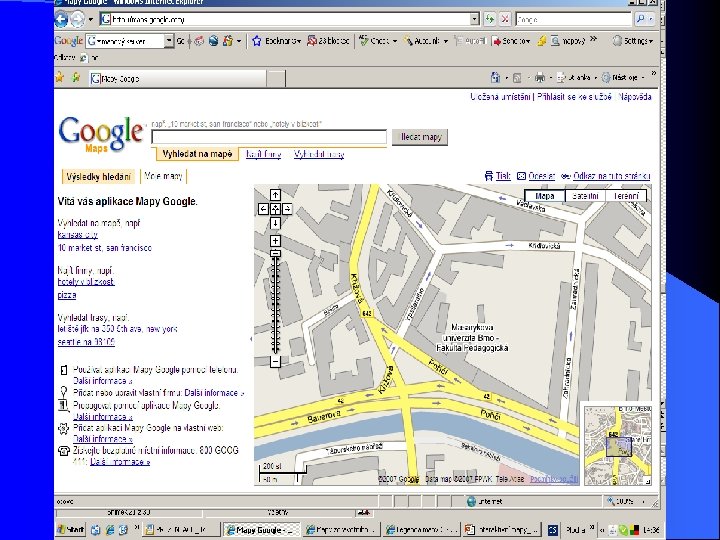Click the kansas city example link
Image resolution: width=720 pixels, height=540 pixels.
78,235
